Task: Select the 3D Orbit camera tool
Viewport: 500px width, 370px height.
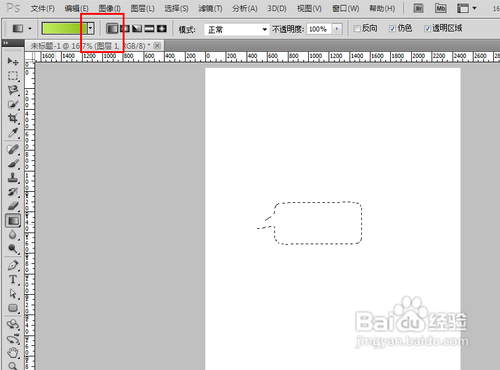Action: pyautogui.click(x=13, y=339)
